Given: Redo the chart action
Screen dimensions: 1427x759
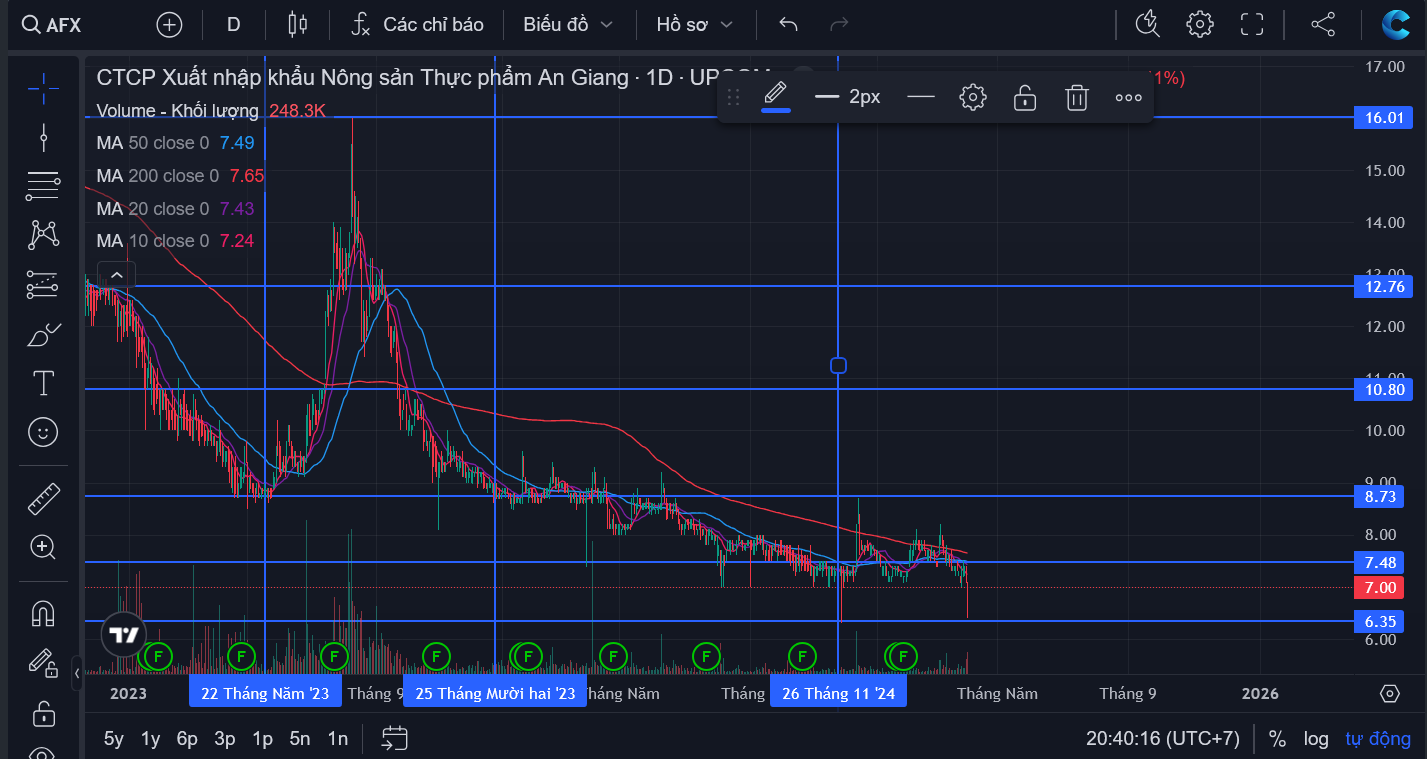Looking at the screenshot, I should point(839,25).
